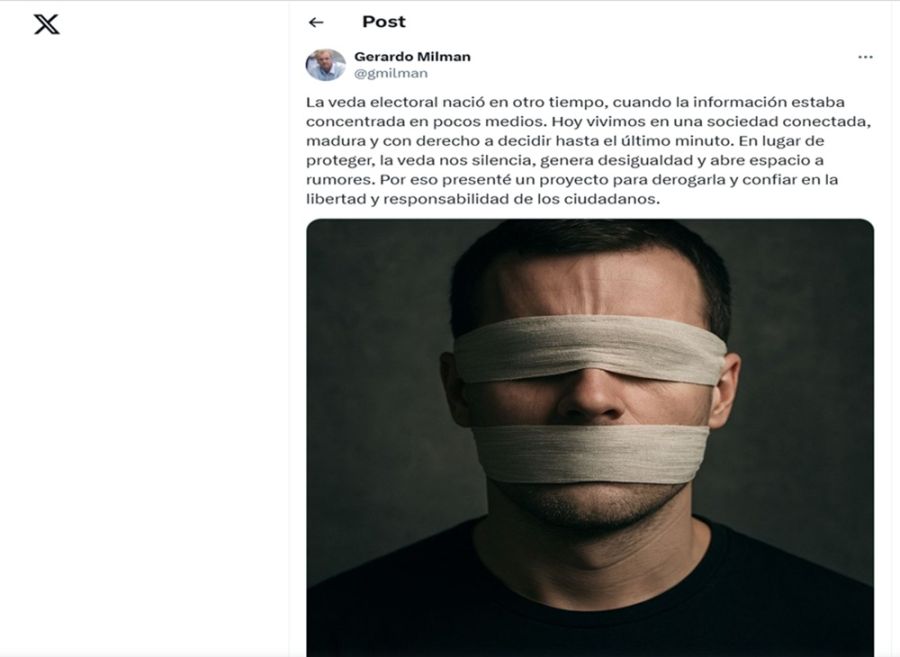
Task: Open the attached photo of the blindfolded man
Action: click(590, 438)
